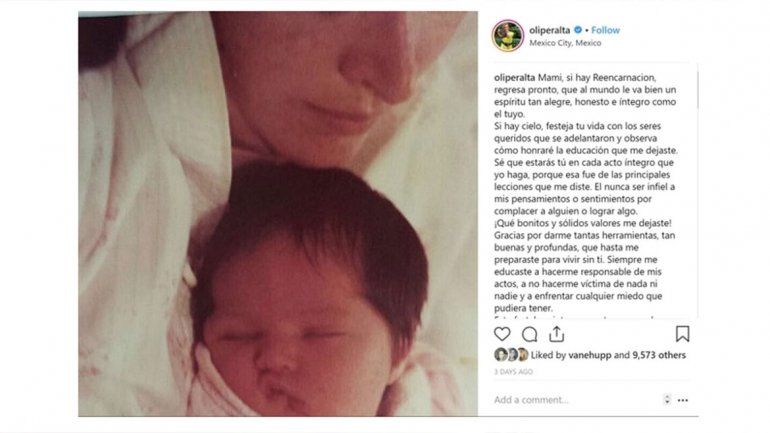The height and width of the screenshot is (433, 770).
Task: Open comments via speech bubble icon
Action: click(529, 334)
